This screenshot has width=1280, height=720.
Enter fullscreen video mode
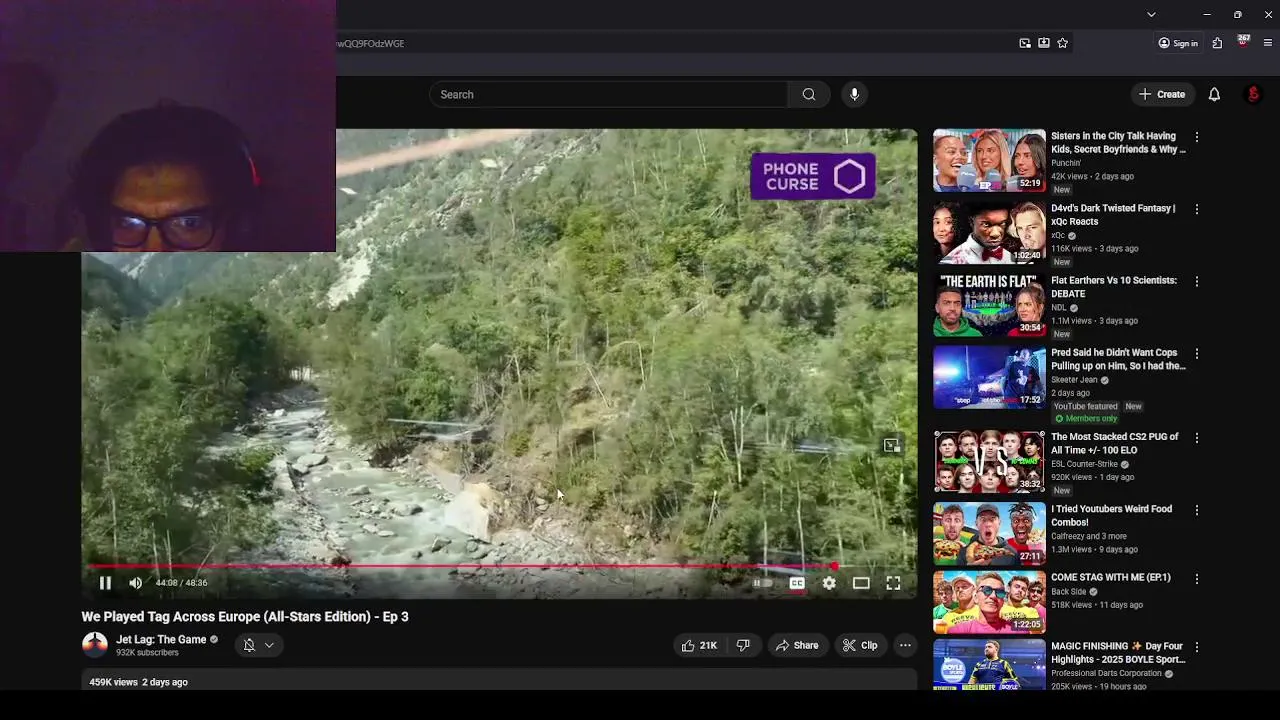893,583
